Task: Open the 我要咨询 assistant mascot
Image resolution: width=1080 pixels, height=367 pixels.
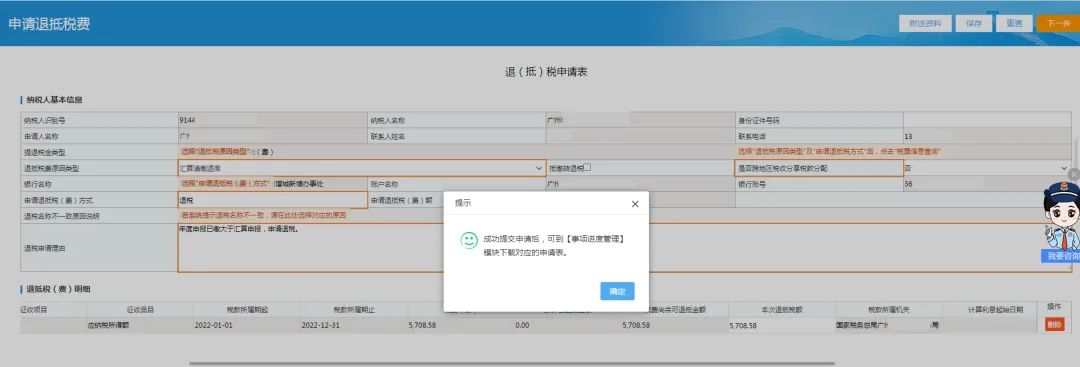Action: pyautogui.click(x=1061, y=221)
